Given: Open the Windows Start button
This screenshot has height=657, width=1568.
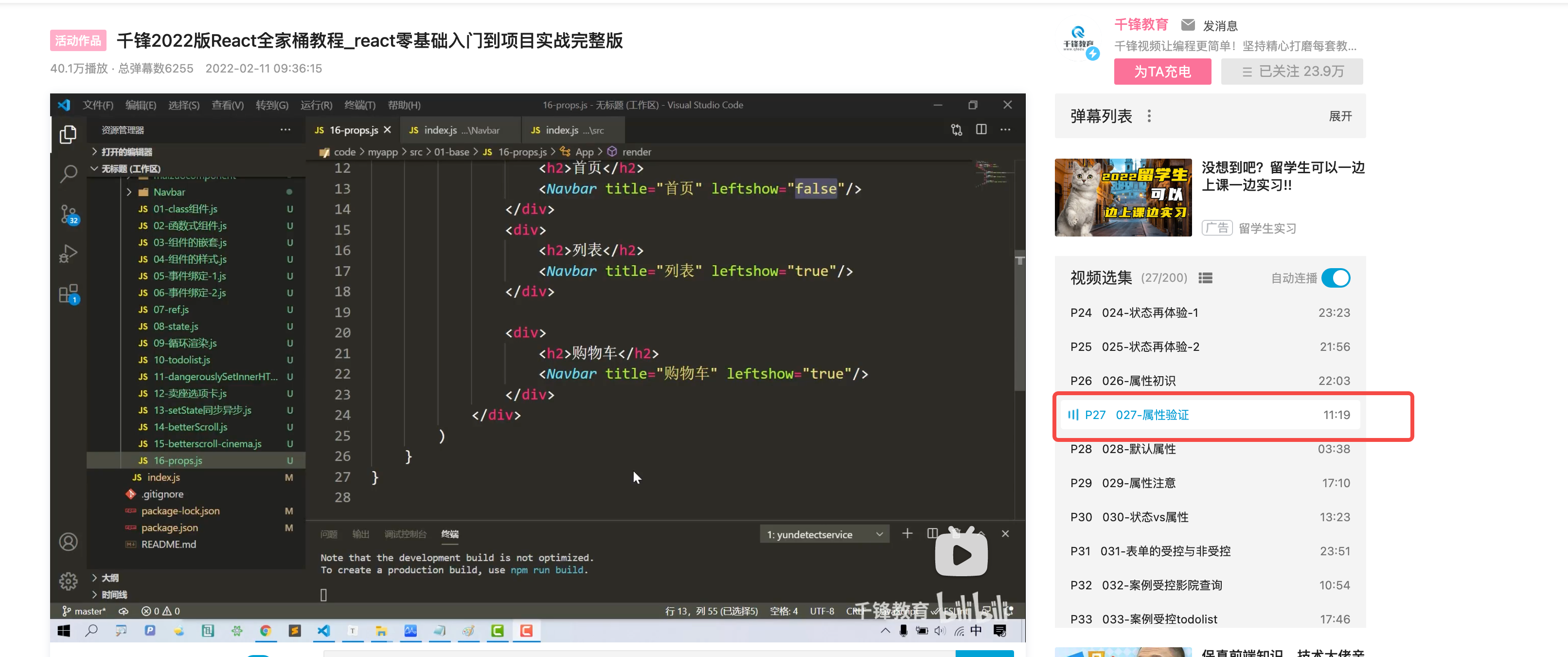Looking at the screenshot, I should pos(64,631).
